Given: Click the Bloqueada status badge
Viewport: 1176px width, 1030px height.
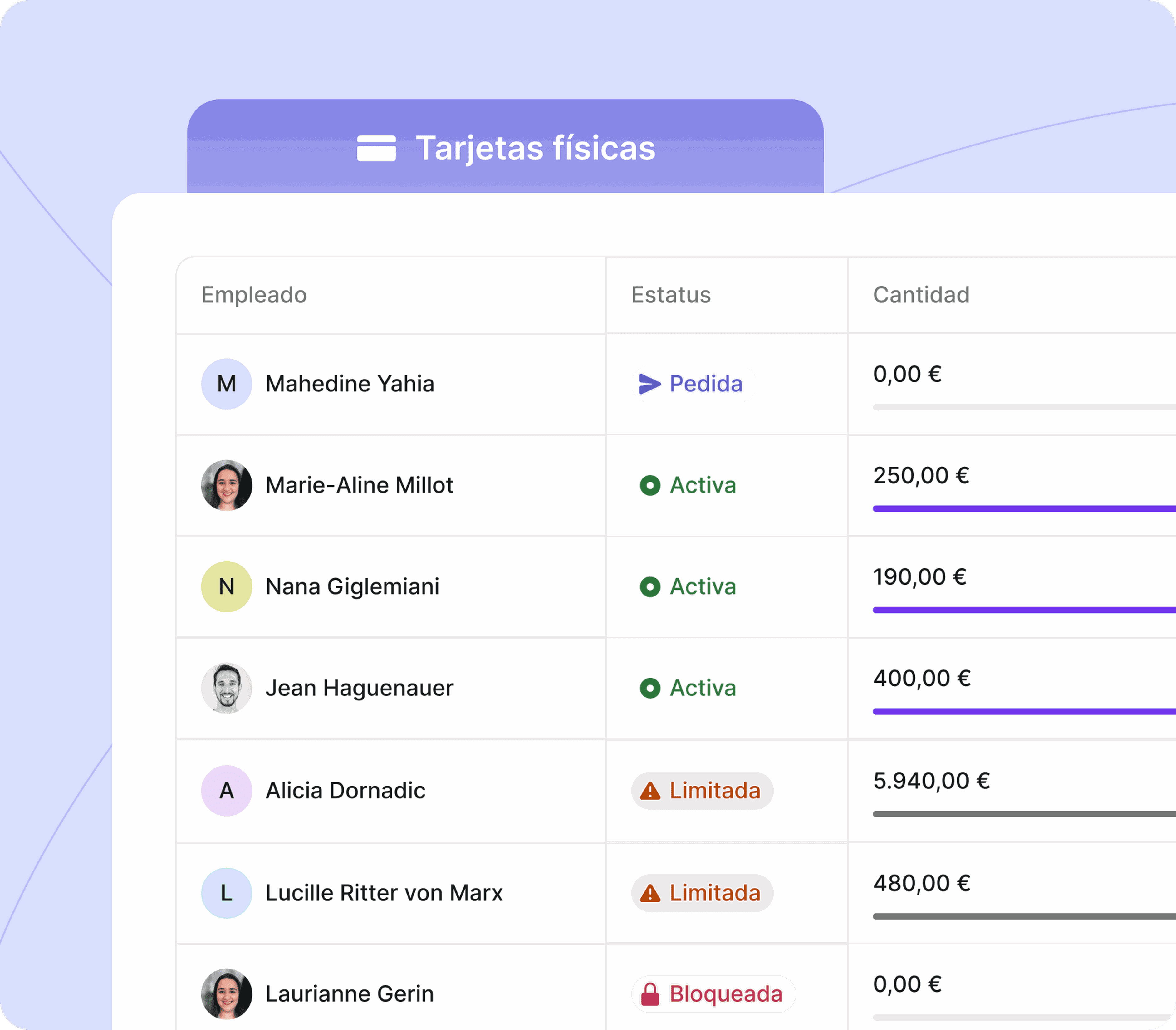Looking at the screenshot, I should tap(713, 994).
